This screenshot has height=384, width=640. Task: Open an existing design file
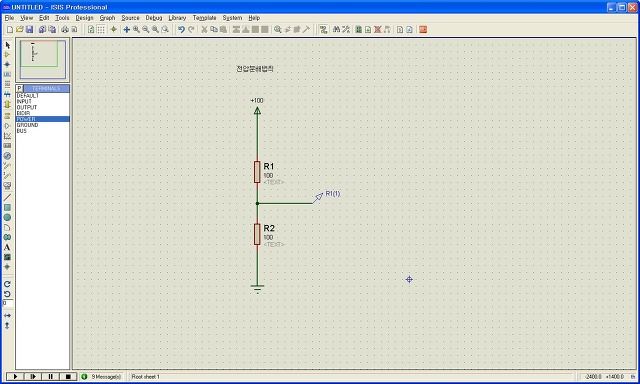[x=20, y=29]
